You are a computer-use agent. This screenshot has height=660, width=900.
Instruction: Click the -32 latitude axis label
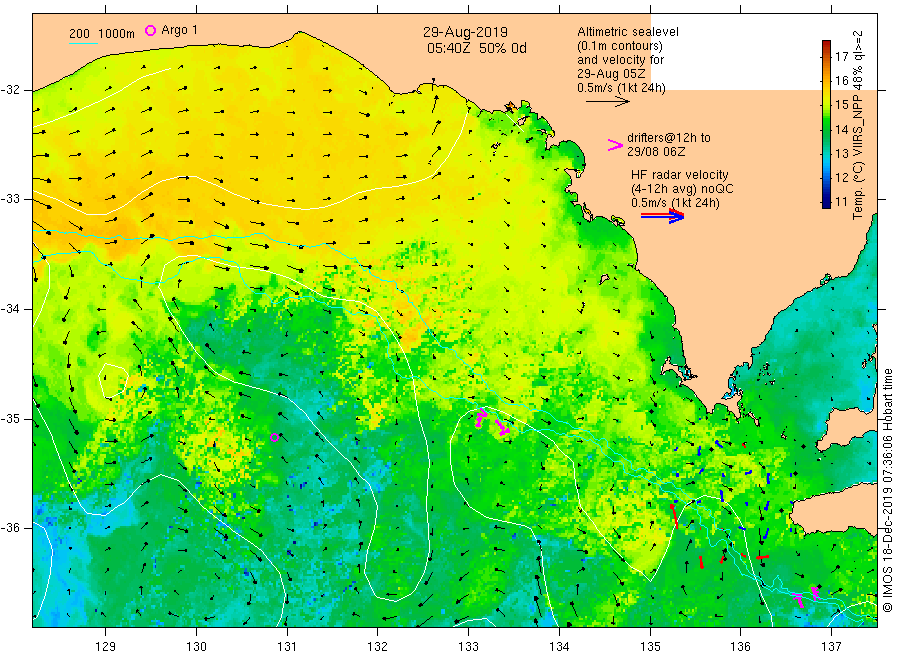(10, 90)
